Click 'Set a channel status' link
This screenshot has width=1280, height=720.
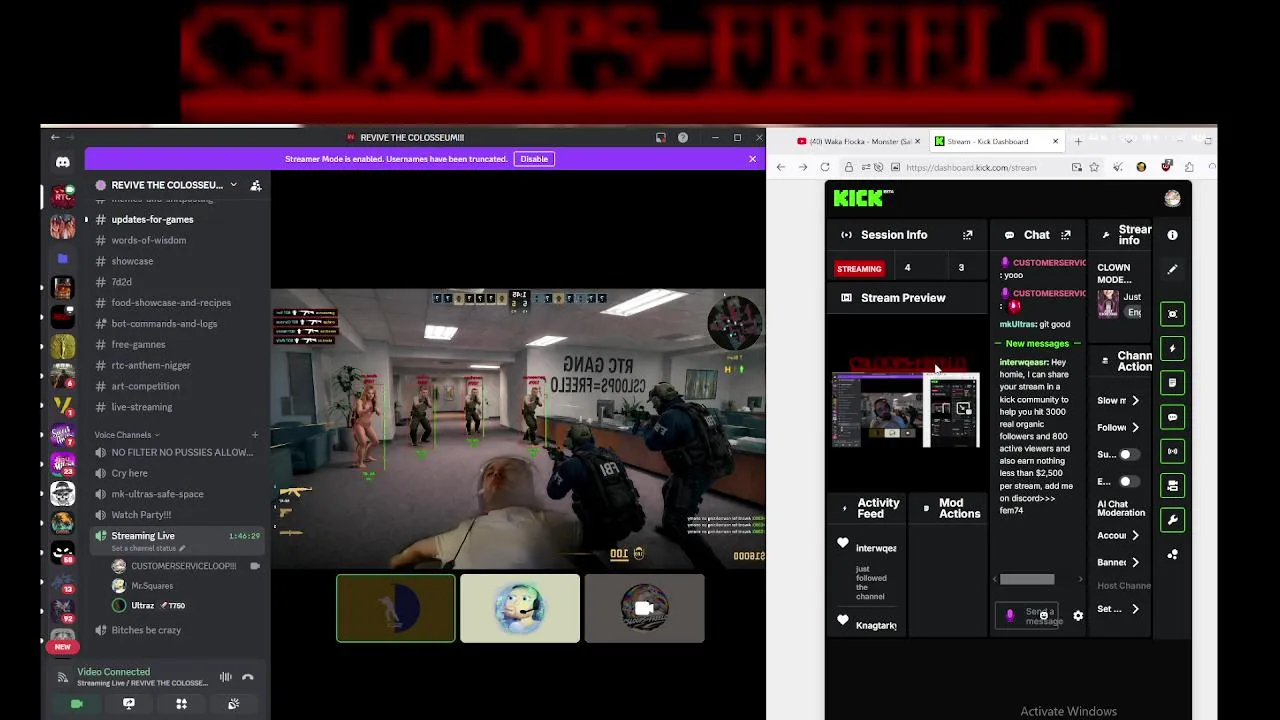coord(143,549)
